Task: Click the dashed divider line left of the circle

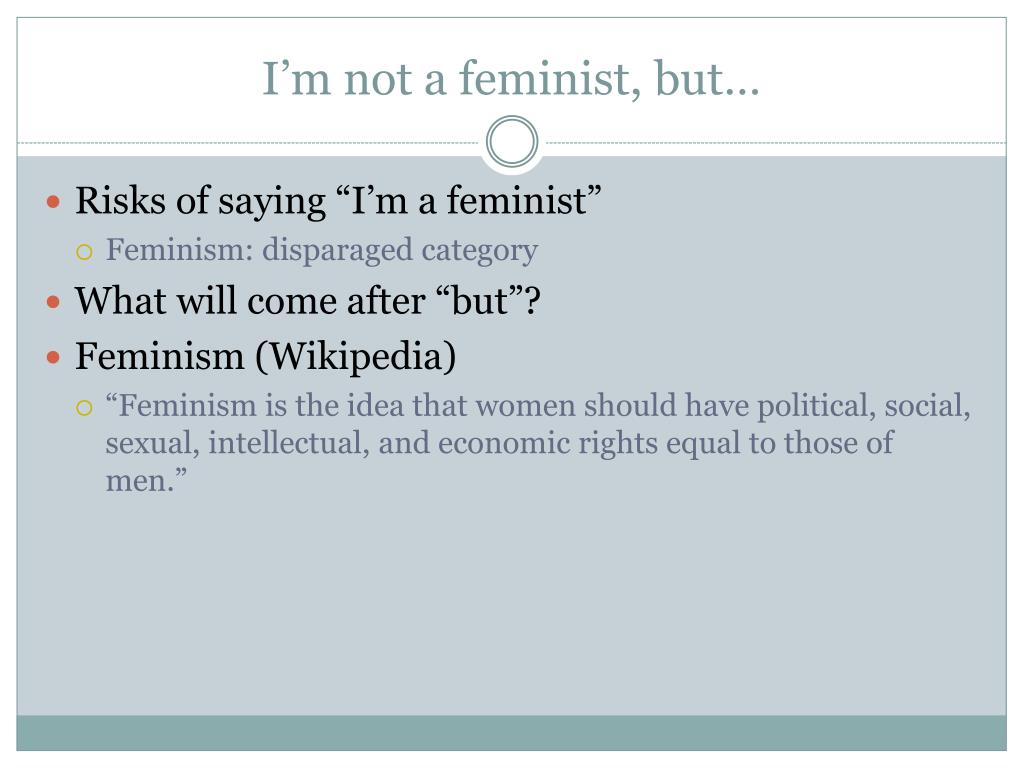Action: pos(249,142)
